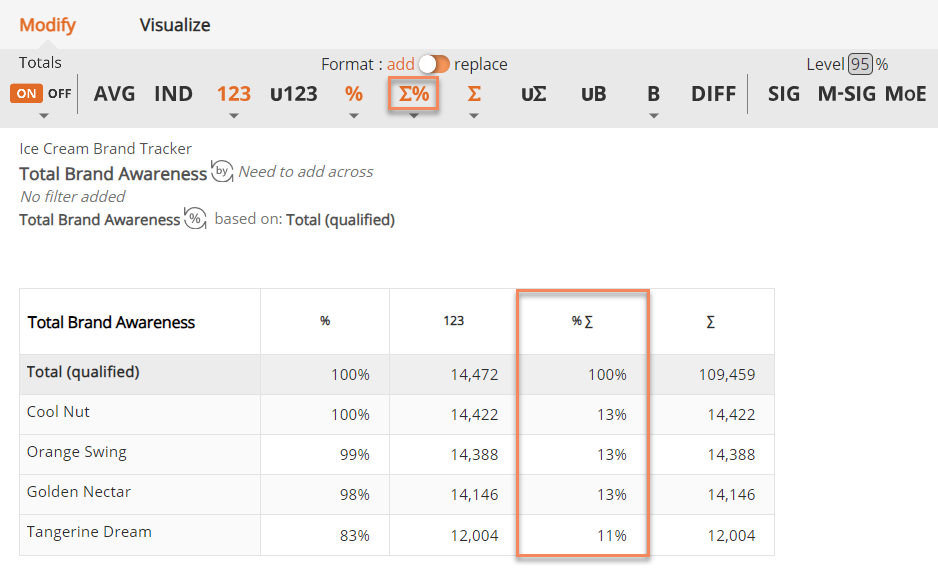The image size is (938, 584).
Task: Turn totals OFF
Action: 59,93
